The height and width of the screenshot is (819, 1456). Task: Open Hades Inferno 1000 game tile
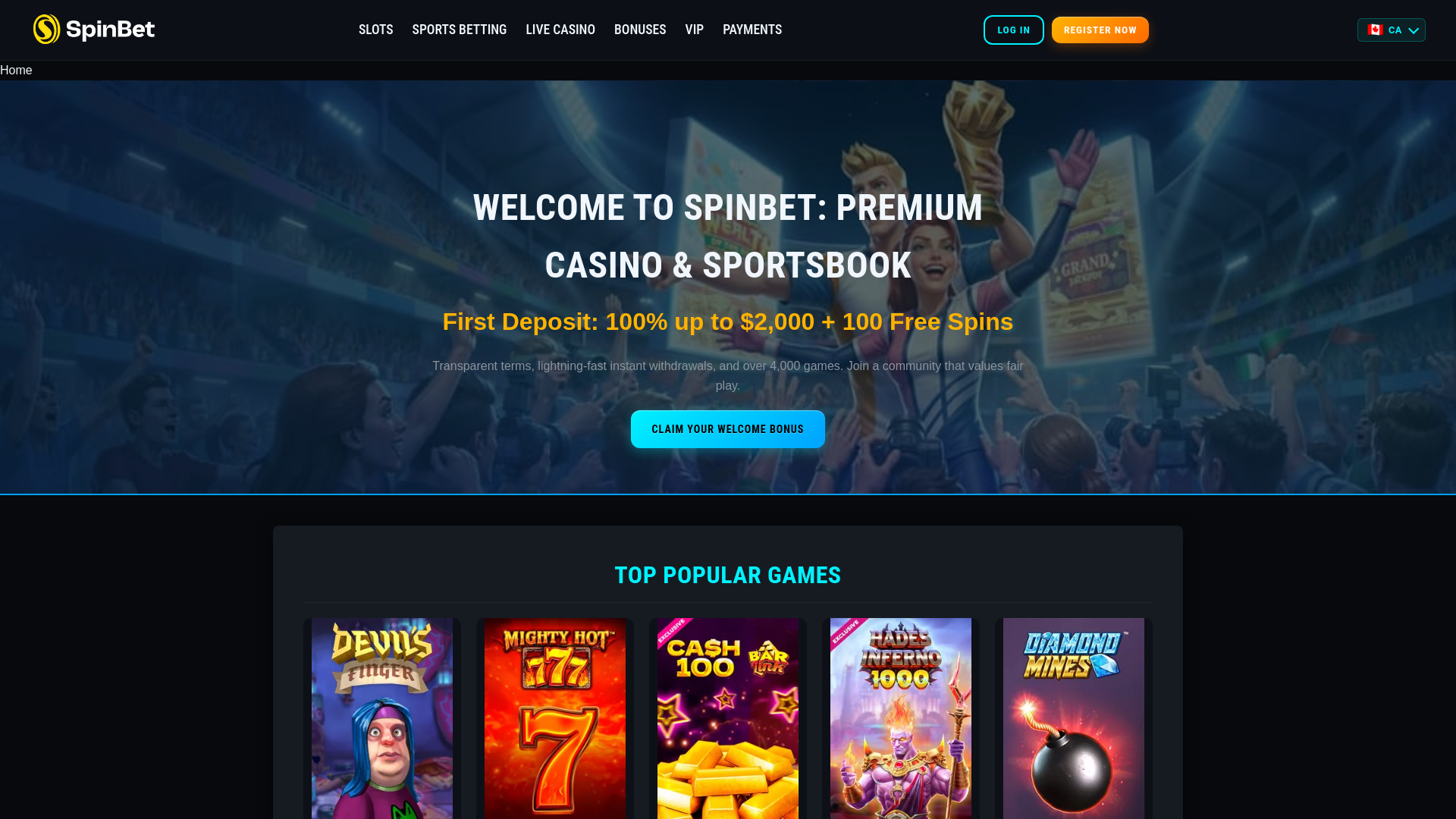[x=901, y=718]
